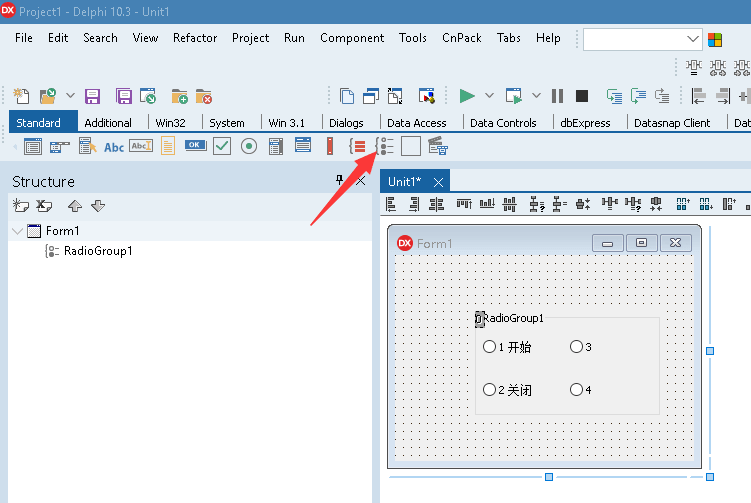This screenshot has width=751, height=503.
Task: Click the Pause program icon
Action: click(557, 96)
